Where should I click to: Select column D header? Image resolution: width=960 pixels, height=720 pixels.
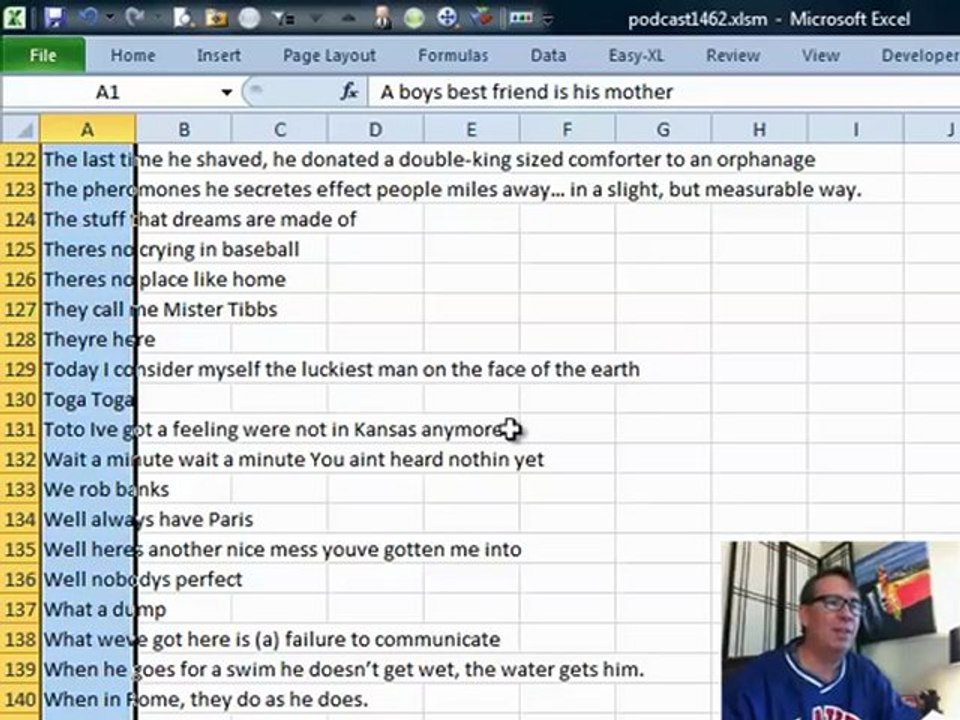375,129
